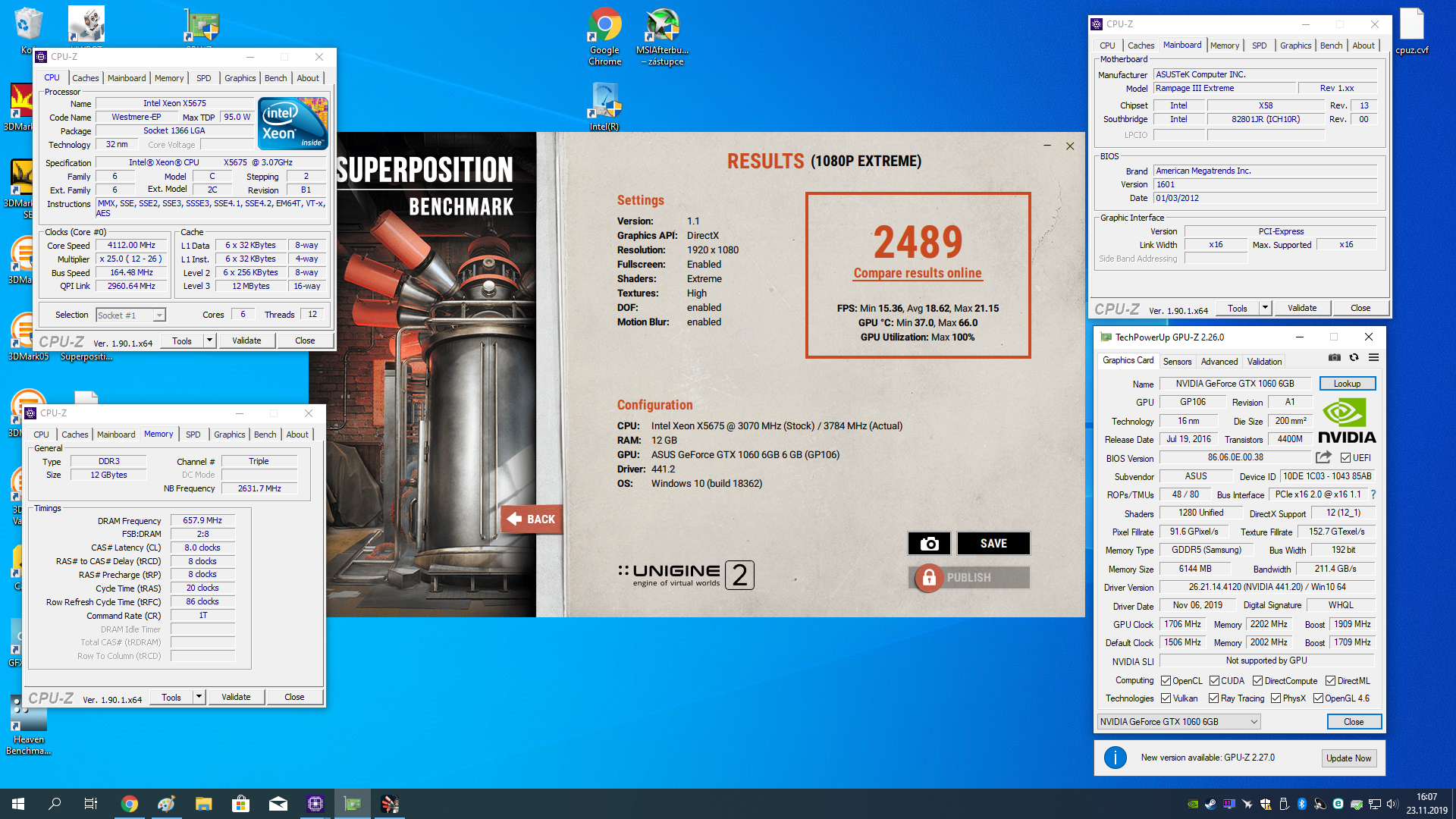Toggle CUDA checkbox

click(1215, 681)
